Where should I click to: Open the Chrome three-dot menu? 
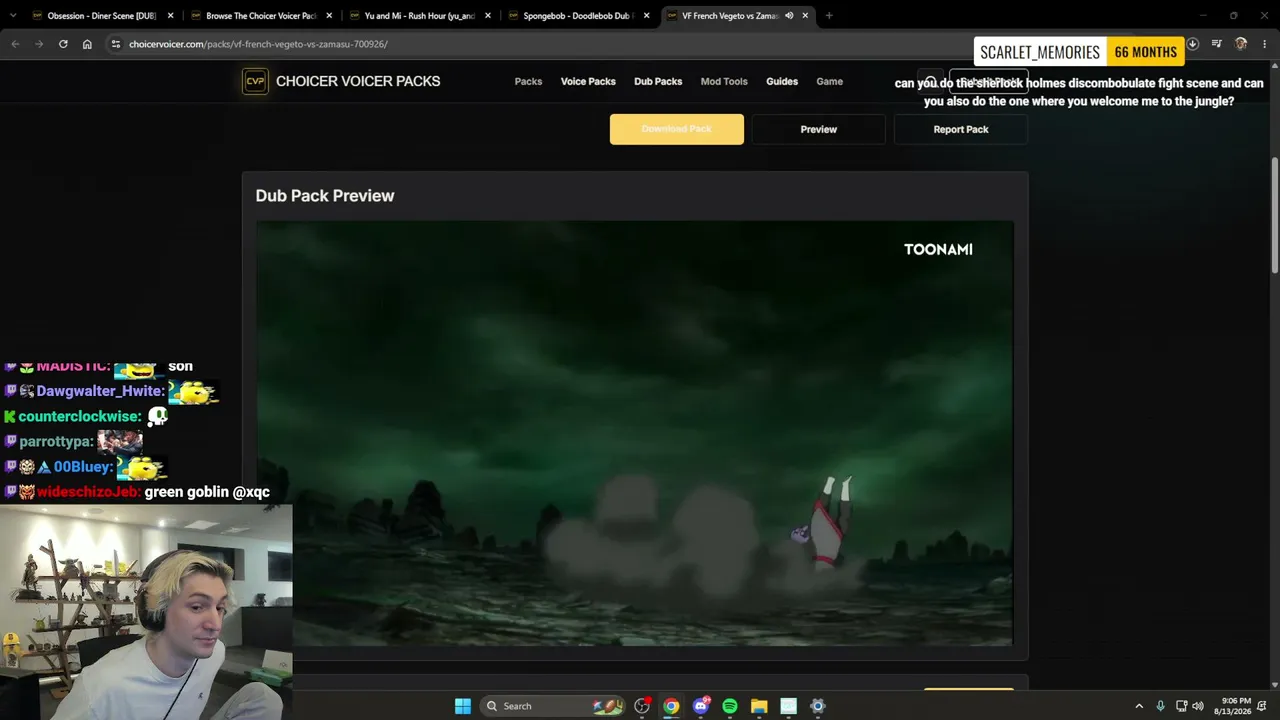click(1265, 44)
